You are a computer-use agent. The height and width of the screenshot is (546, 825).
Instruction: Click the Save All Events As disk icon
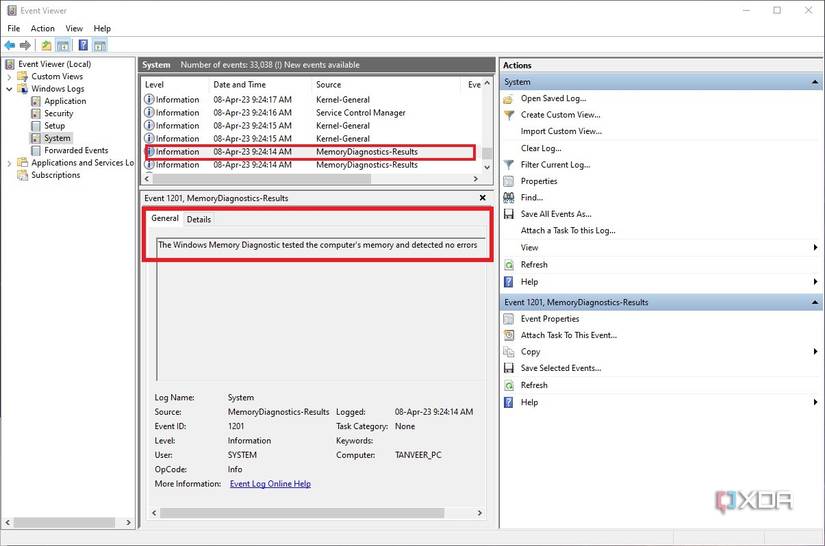[509, 214]
